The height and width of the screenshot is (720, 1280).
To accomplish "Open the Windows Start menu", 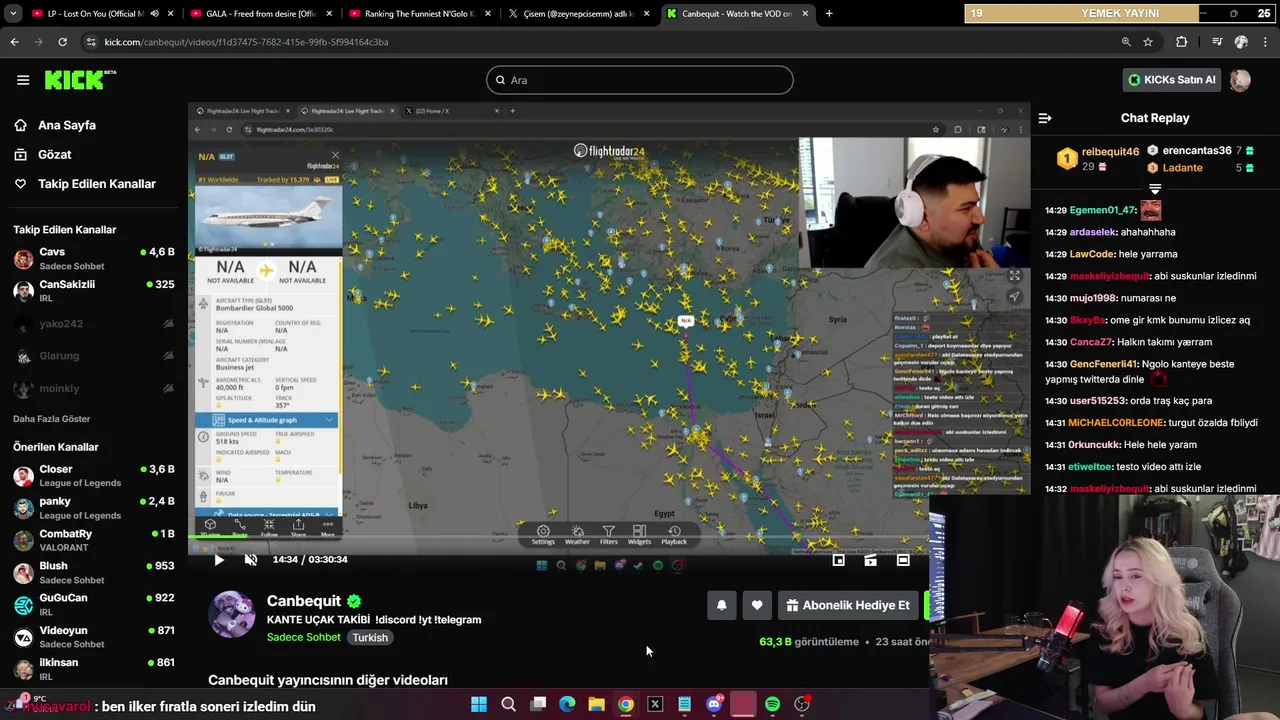I will (x=479, y=704).
